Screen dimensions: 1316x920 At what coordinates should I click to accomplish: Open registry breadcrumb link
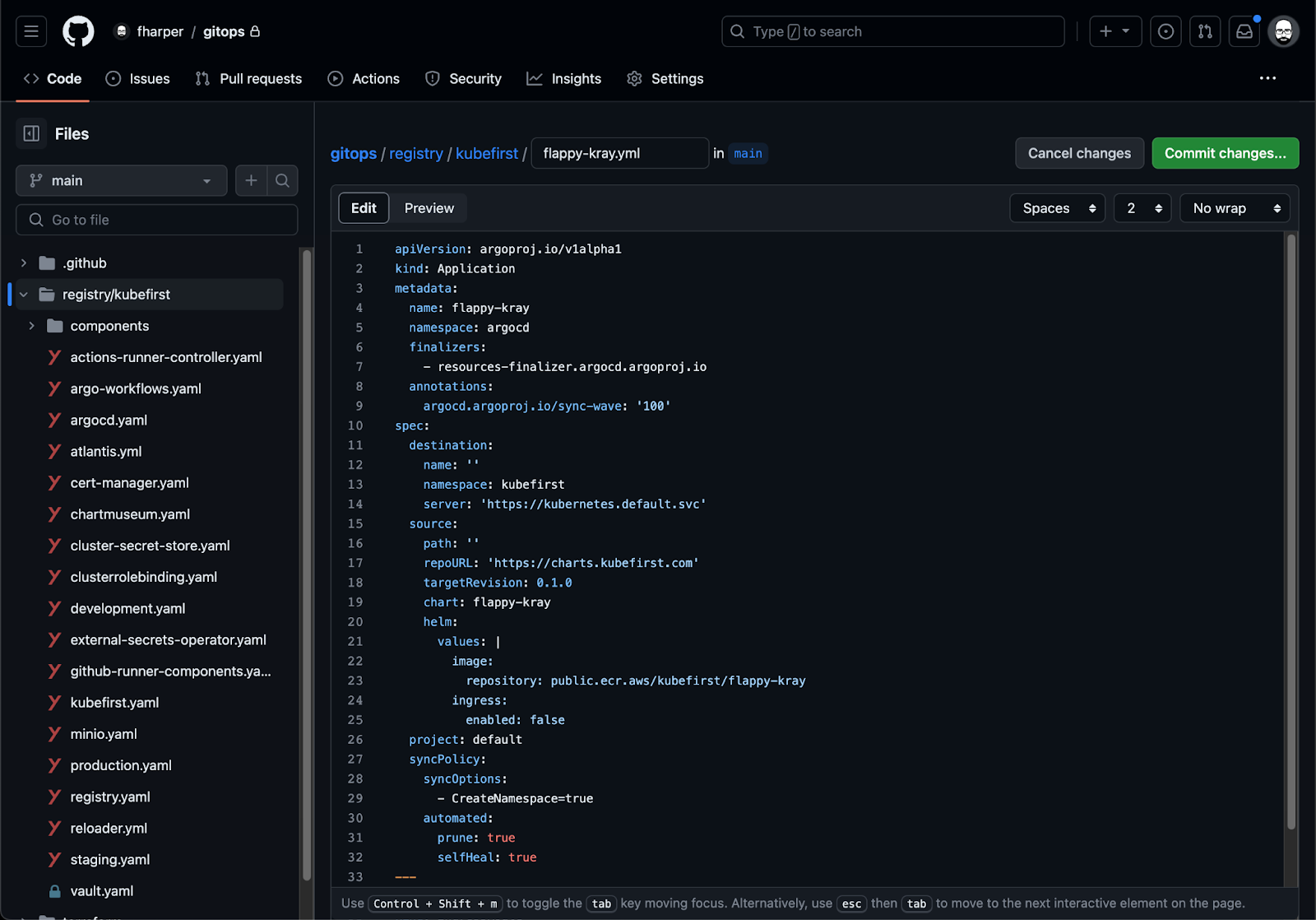click(416, 153)
